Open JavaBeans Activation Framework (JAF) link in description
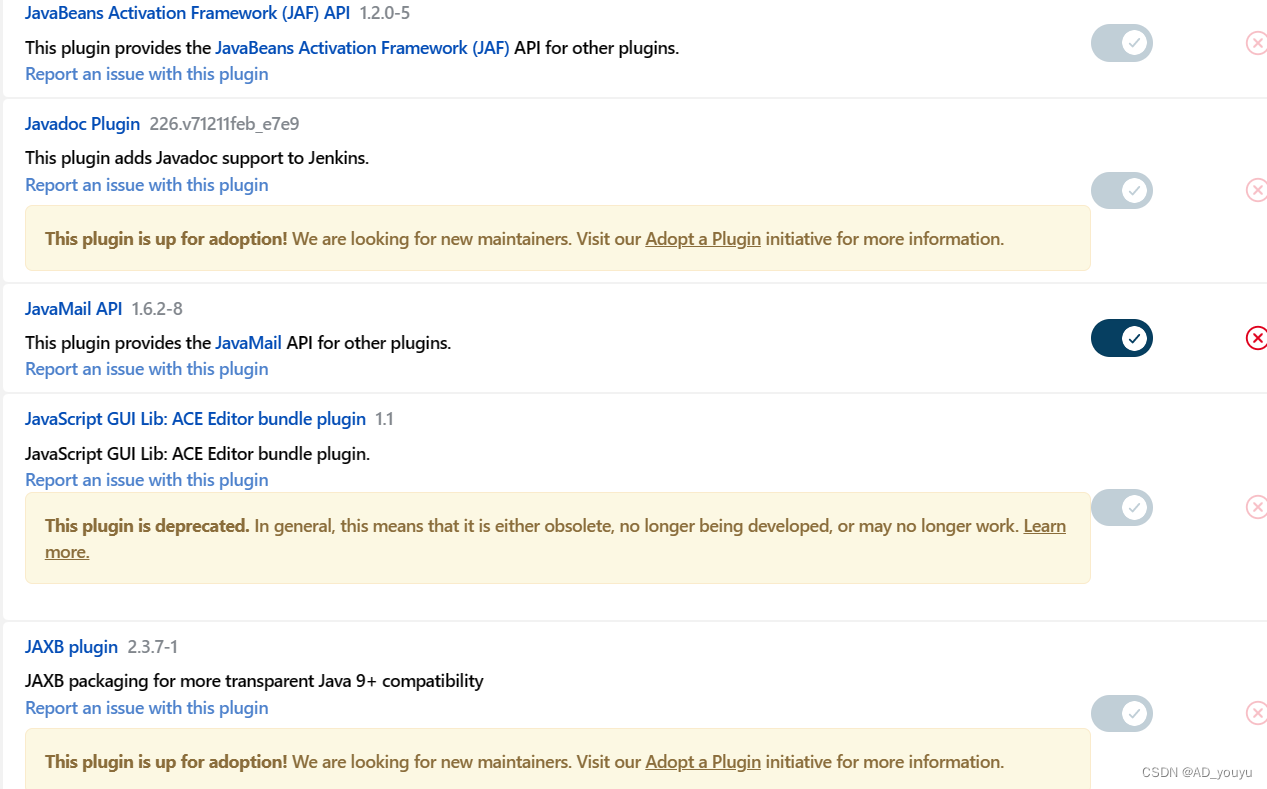The width and height of the screenshot is (1267, 789). tap(362, 47)
